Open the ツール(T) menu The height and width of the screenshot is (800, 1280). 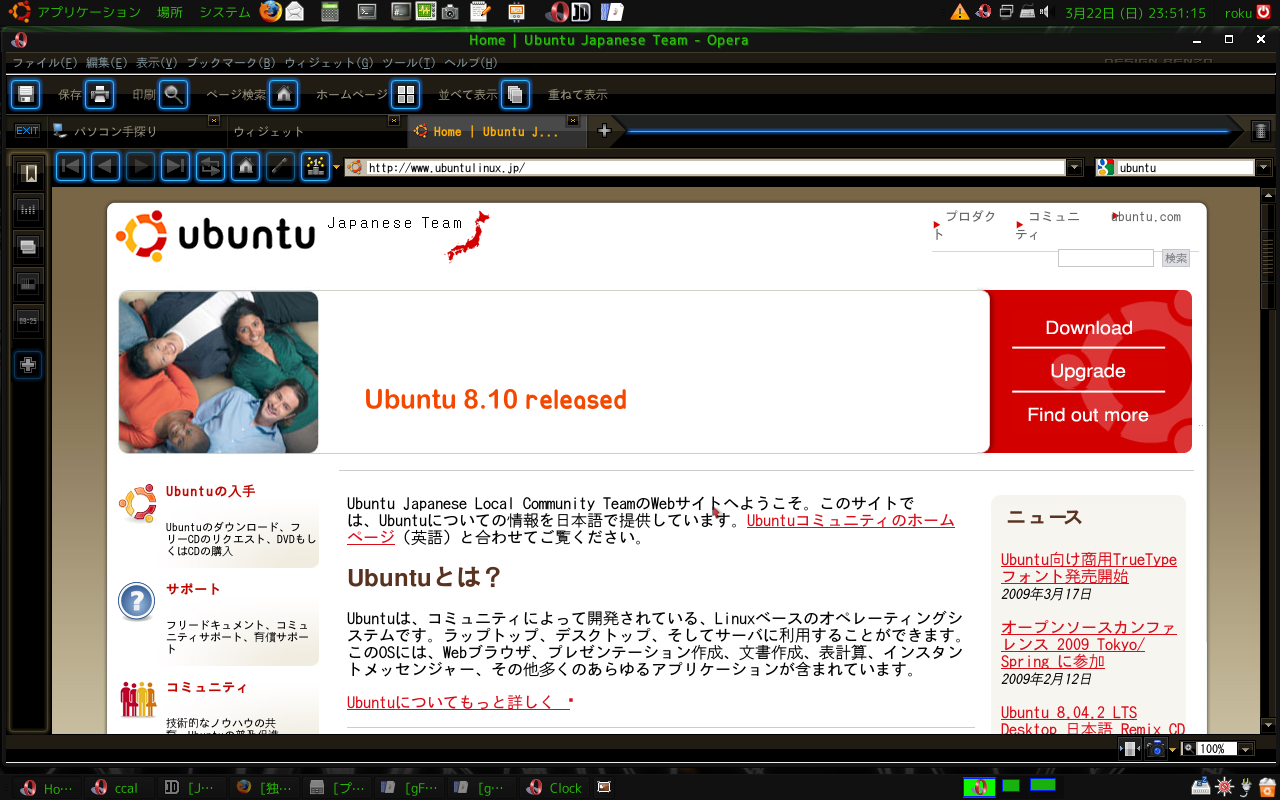click(409, 62)
